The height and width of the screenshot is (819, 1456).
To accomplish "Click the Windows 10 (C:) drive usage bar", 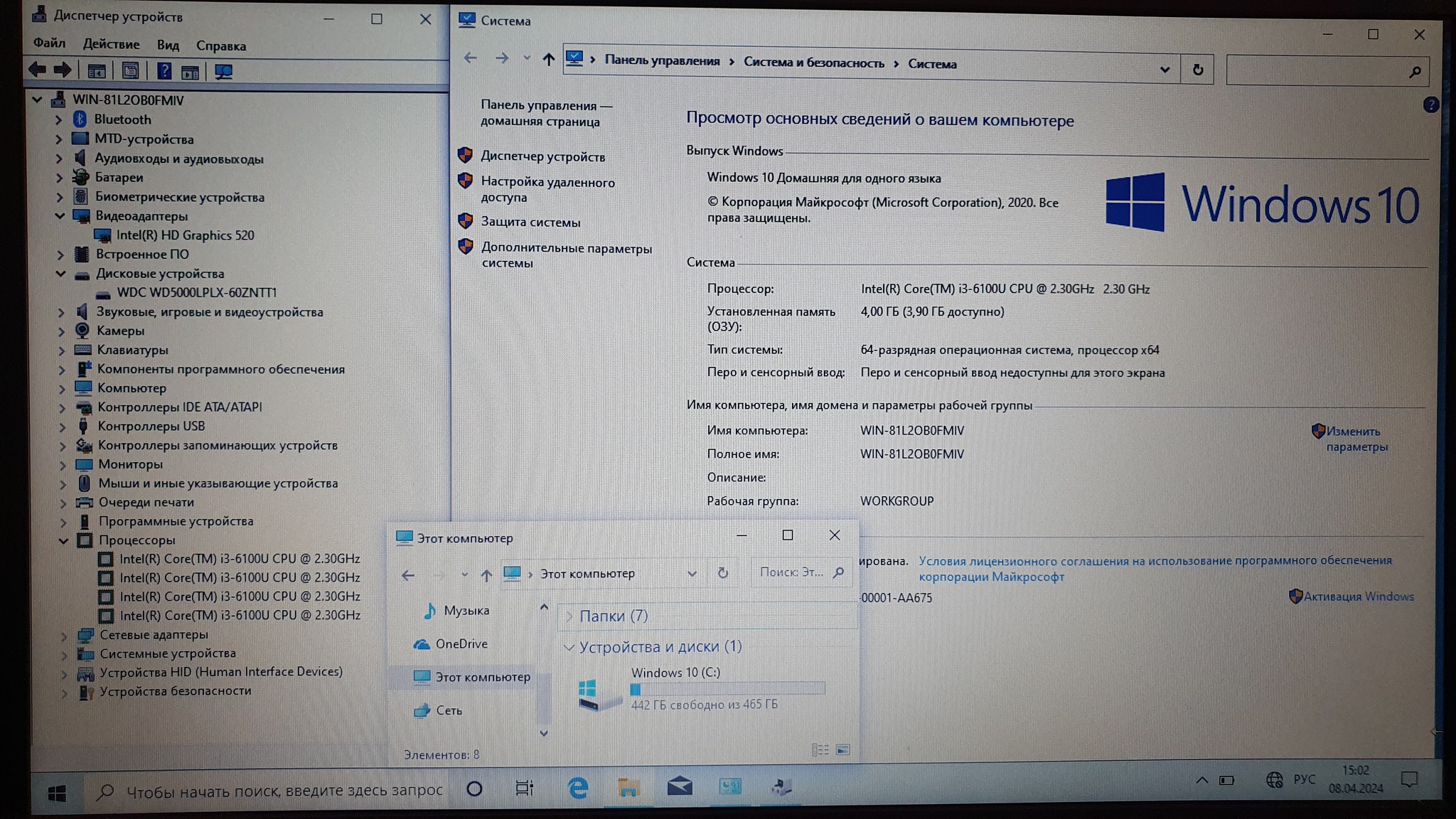I will (727, 689).
